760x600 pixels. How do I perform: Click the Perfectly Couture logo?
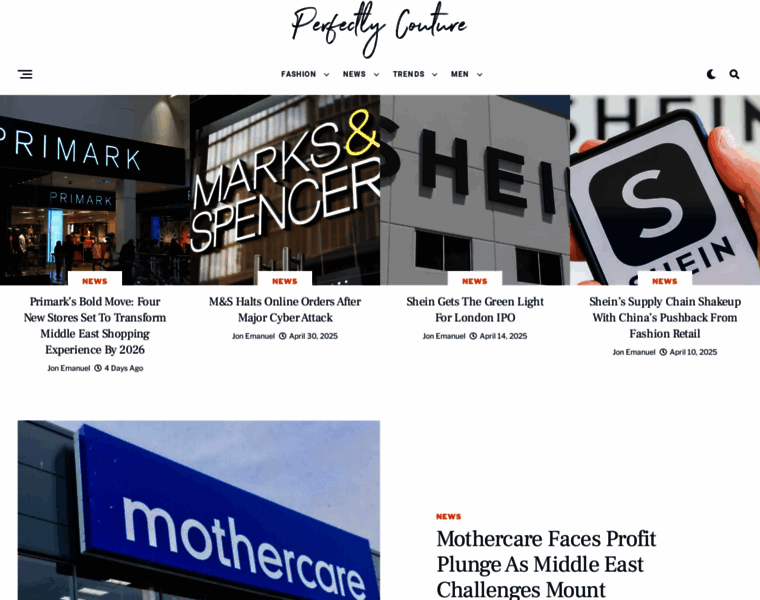pyautogui.click(x=380, y=29)
